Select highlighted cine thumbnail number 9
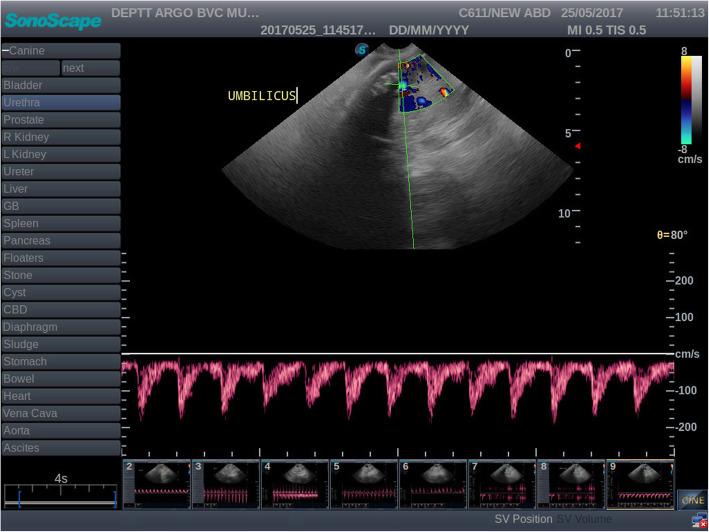709x532 pixels. (640, 484)
